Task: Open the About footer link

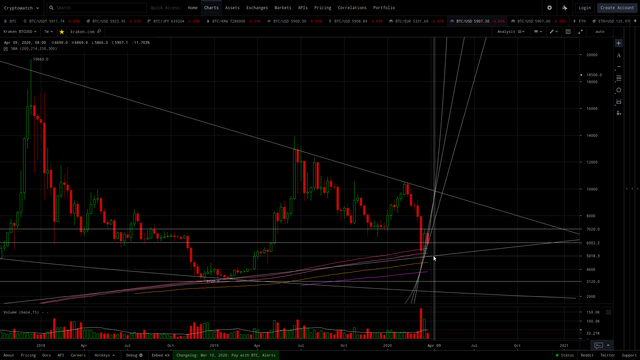Action: 9,356
